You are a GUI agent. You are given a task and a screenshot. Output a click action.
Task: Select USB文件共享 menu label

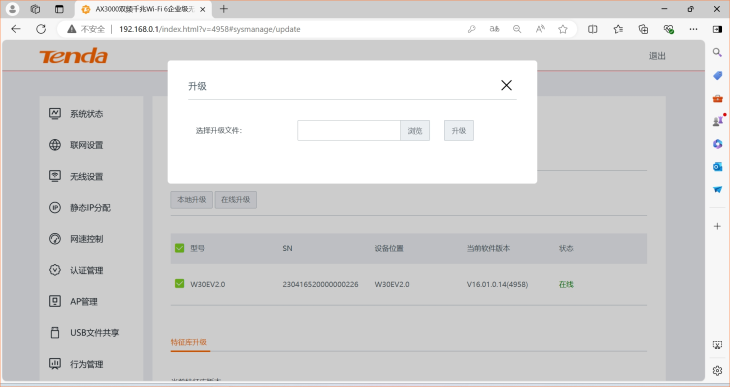point(95,333)
